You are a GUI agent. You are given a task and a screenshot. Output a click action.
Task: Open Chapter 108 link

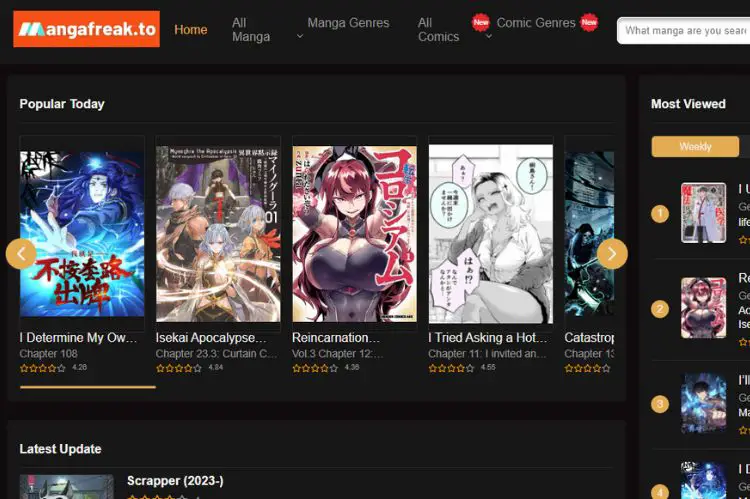click(x=48, y=354)
